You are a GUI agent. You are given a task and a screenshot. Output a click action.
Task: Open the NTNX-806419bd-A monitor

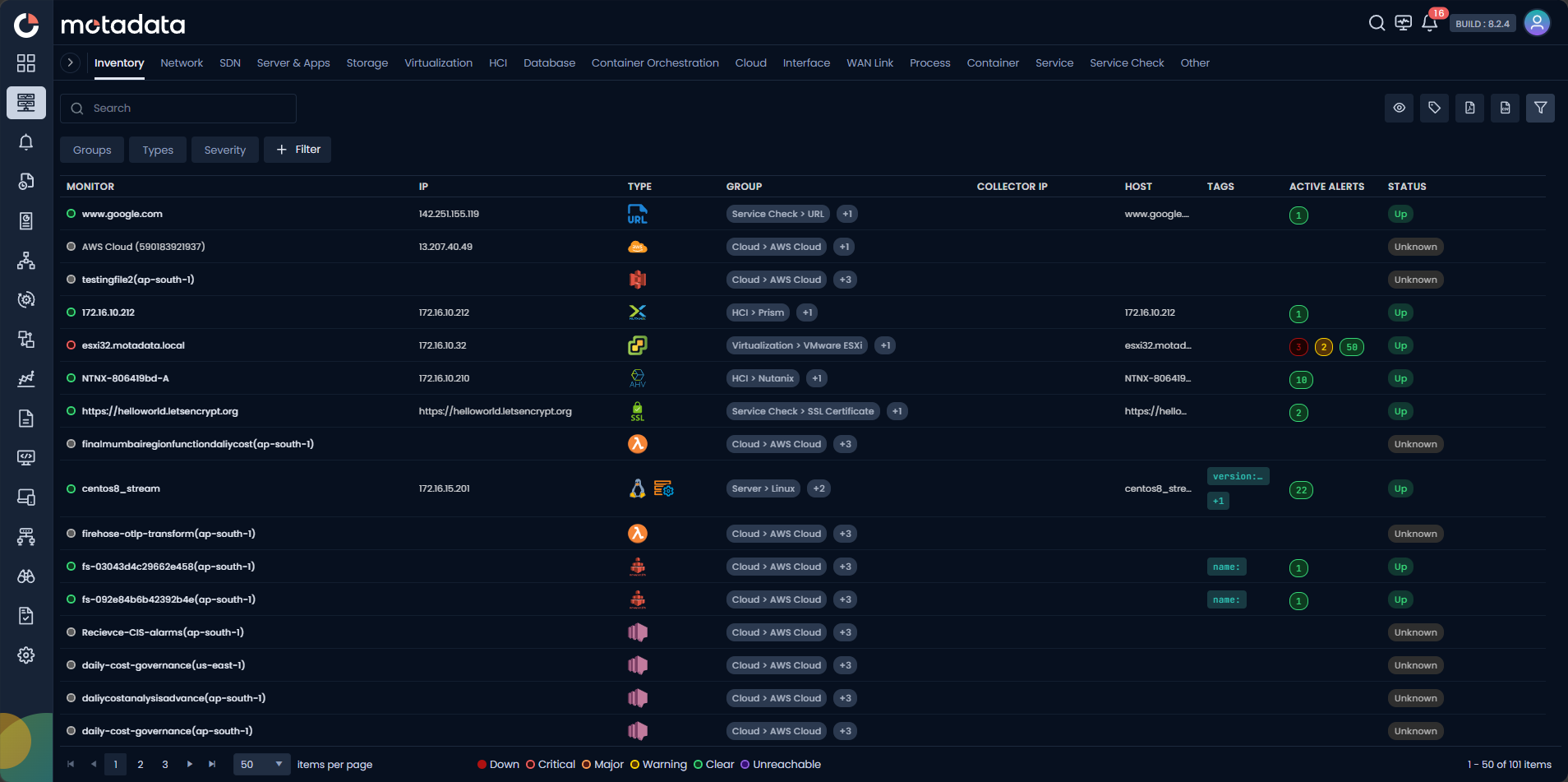126,378
